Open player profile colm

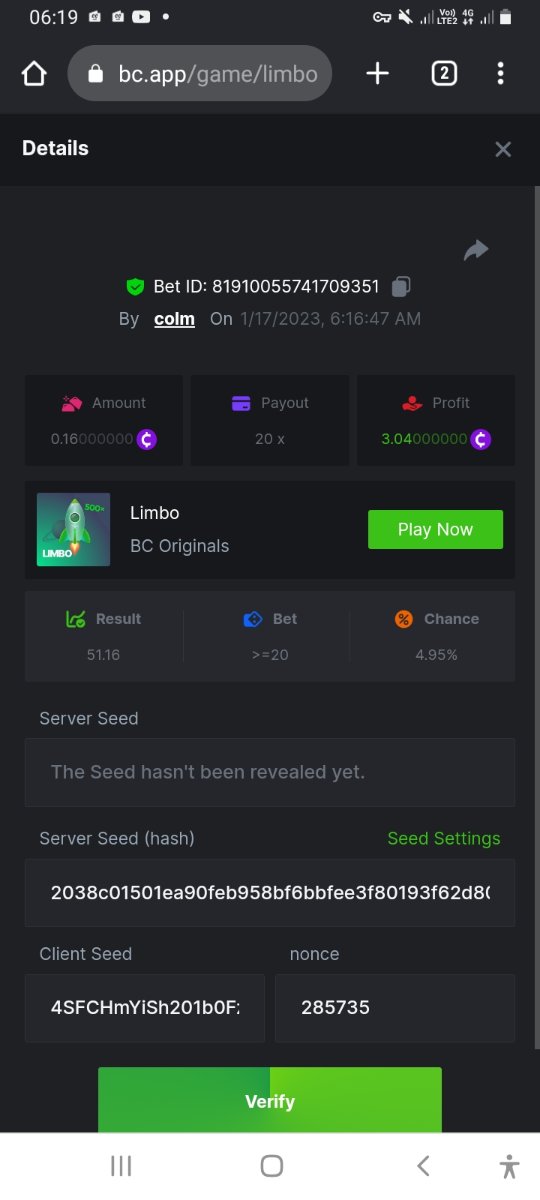[x=174, y=319]
